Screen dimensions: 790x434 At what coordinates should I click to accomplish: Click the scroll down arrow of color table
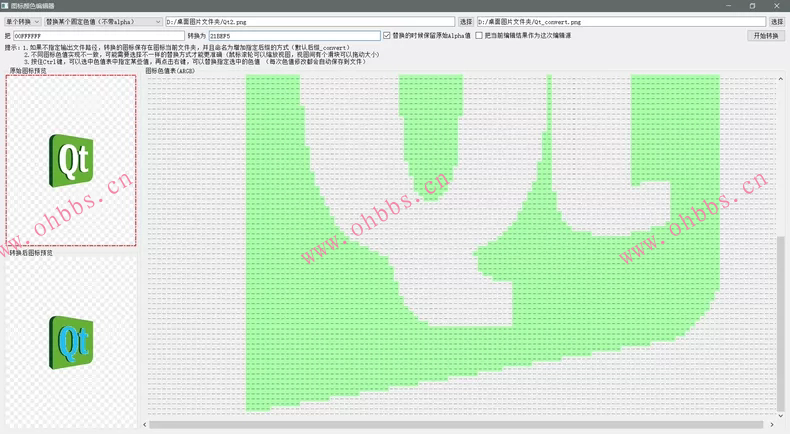pos(780,416)
